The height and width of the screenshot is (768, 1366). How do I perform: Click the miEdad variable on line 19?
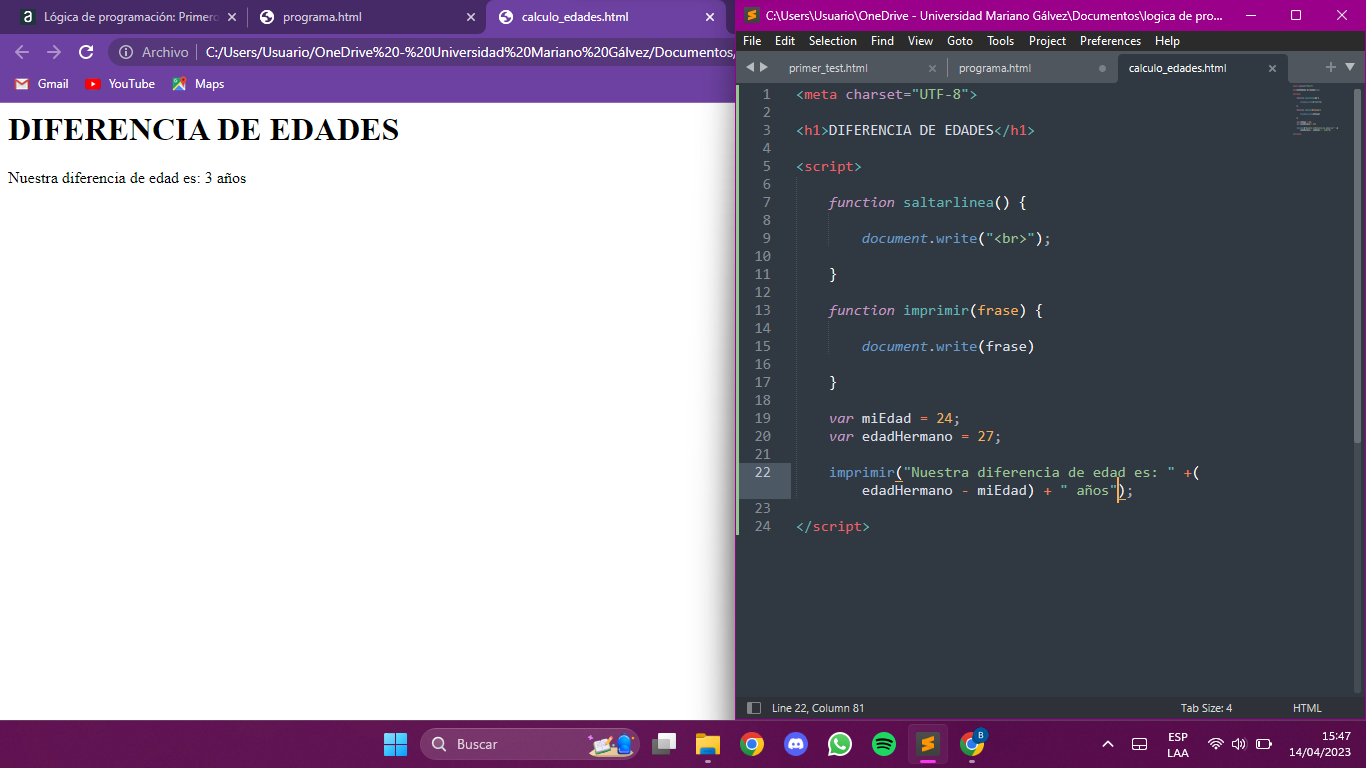(887, 418)
